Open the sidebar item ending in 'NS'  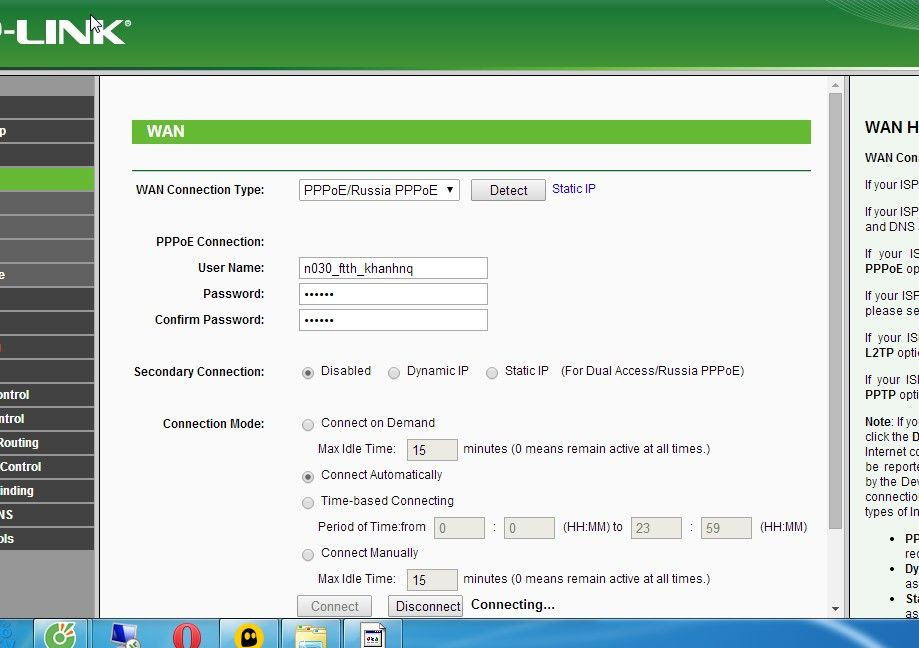(47, 515)
